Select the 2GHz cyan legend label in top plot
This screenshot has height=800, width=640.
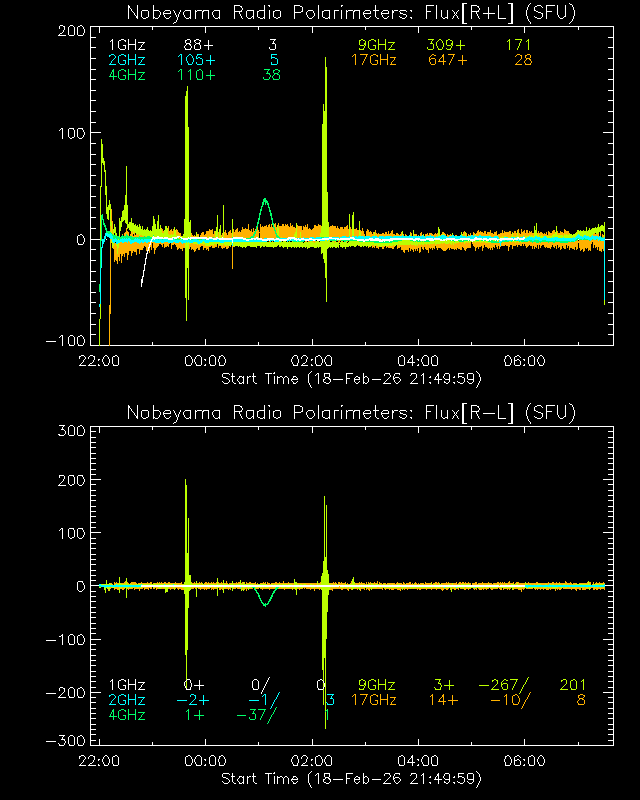126,60
